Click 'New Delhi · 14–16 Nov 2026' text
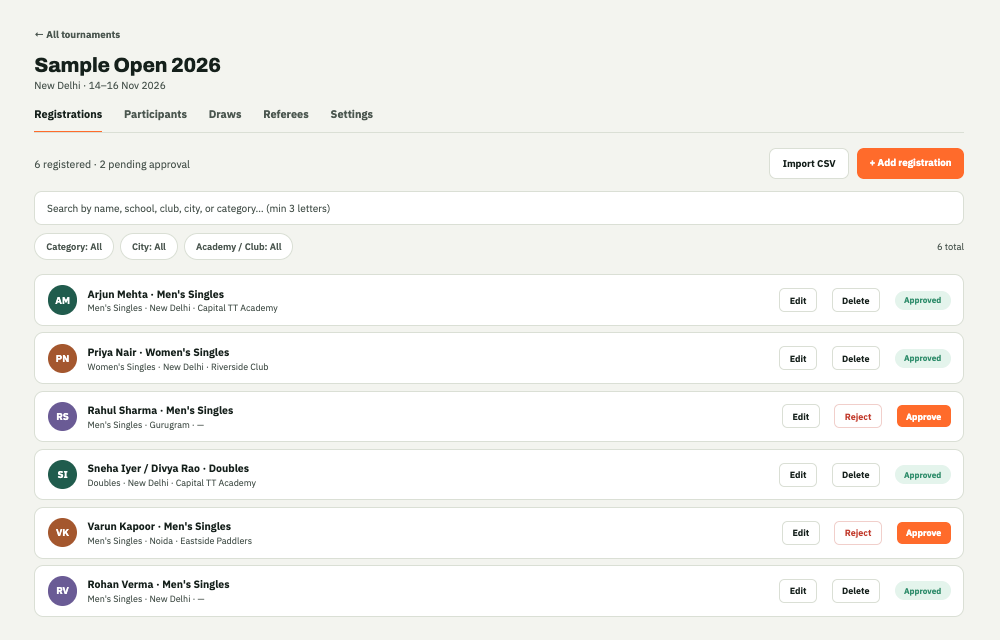This screenshot has width=1000, height=640. click(99, 85)
